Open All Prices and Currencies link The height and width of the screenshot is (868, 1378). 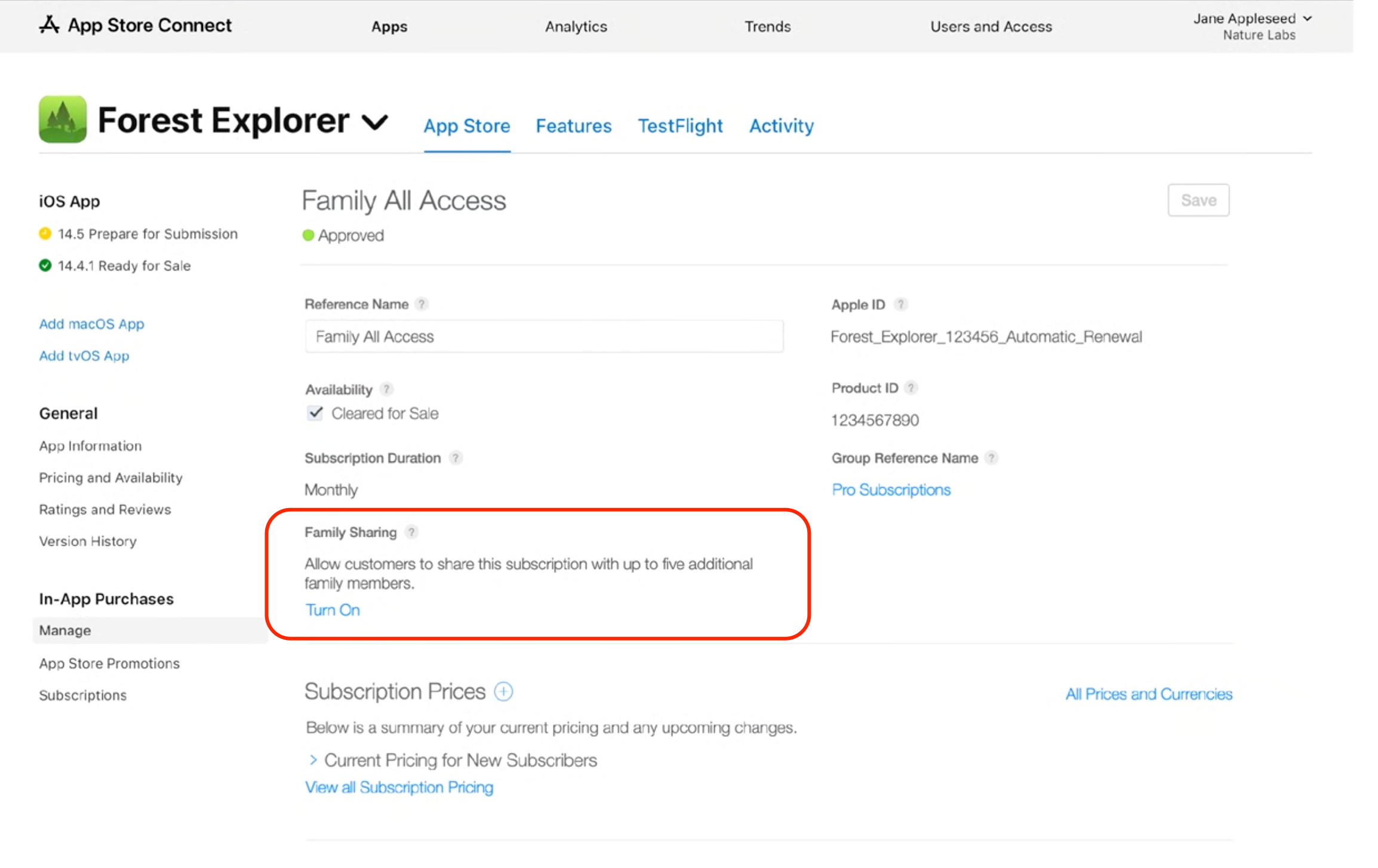pyautogui.click(x=1148, y=694)
